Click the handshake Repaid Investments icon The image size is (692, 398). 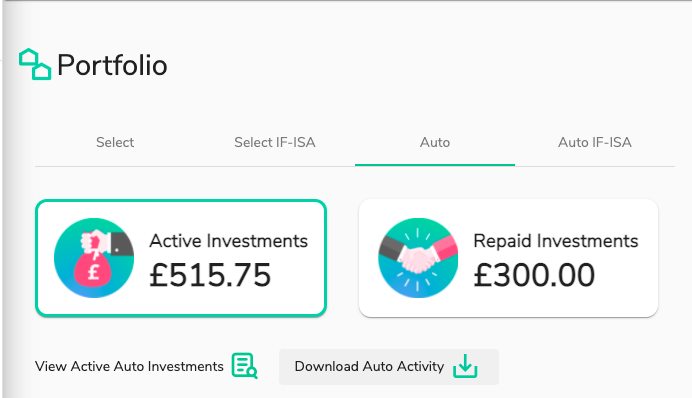coord(418,258)
